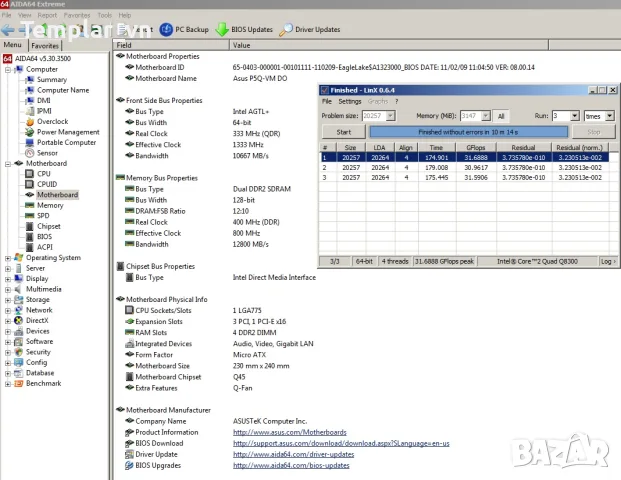Collapse the Motherboard tree node
621x480 pixels.
pyautogui.click(x=8, y=164)
